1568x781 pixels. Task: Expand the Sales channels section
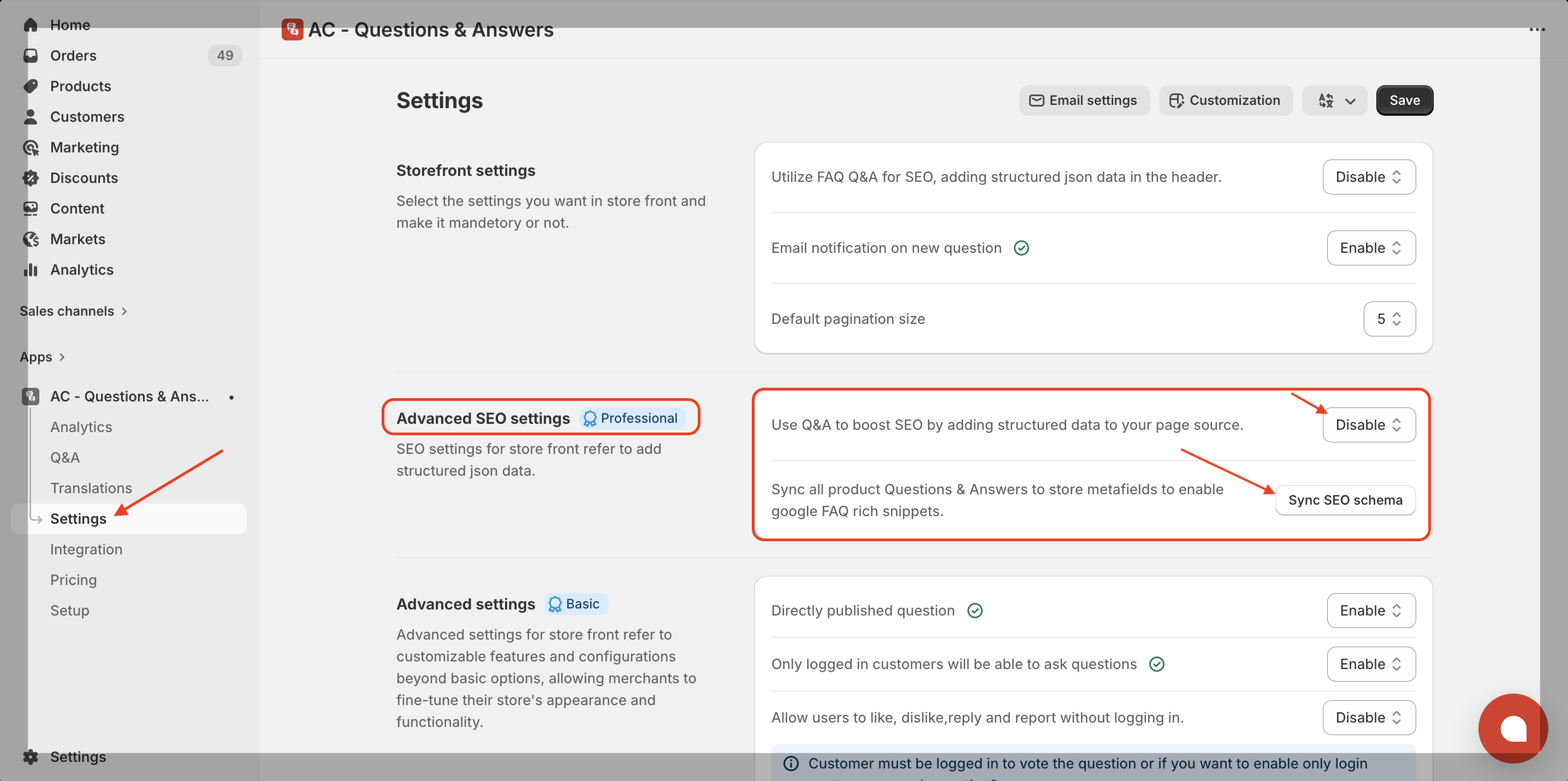pyautogui.click(x=73, y=311)
